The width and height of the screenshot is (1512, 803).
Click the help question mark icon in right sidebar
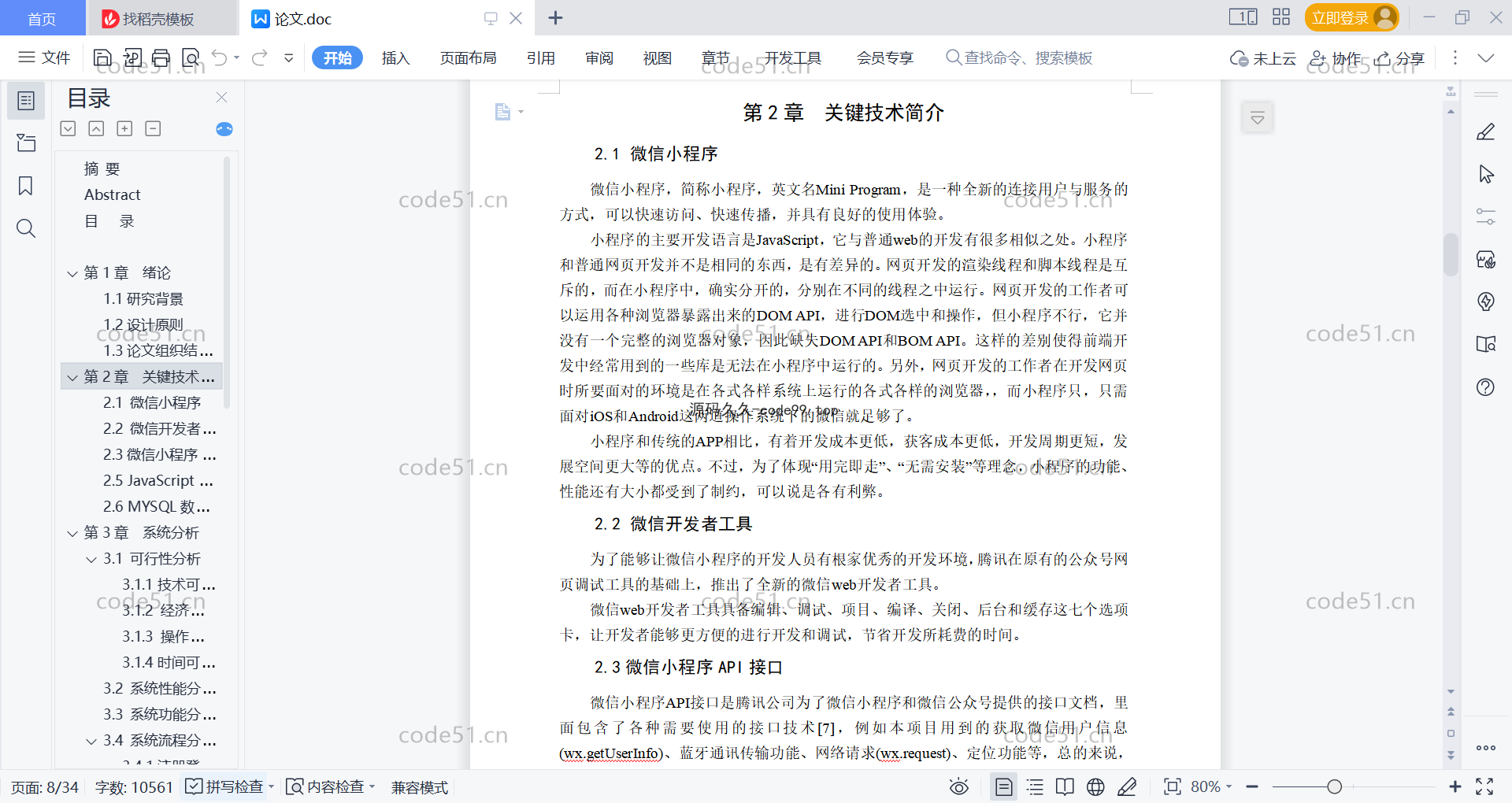tap(1486, 387)
